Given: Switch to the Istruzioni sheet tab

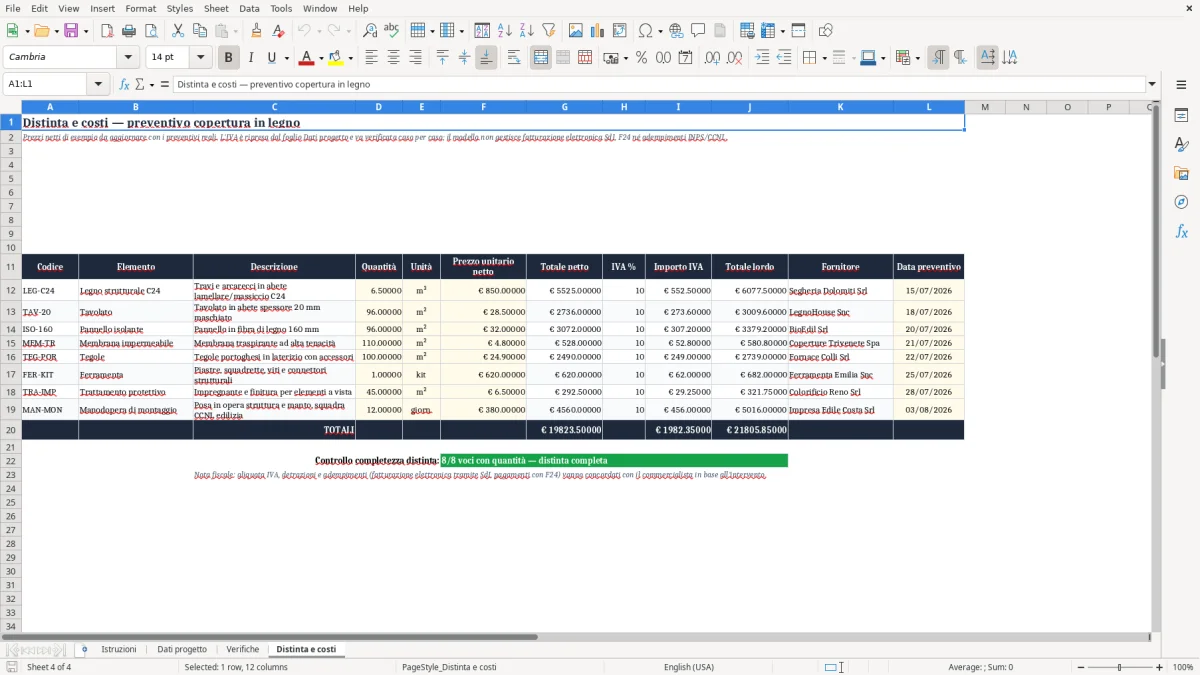Looking at the screenshot, I should click(119, 649).
